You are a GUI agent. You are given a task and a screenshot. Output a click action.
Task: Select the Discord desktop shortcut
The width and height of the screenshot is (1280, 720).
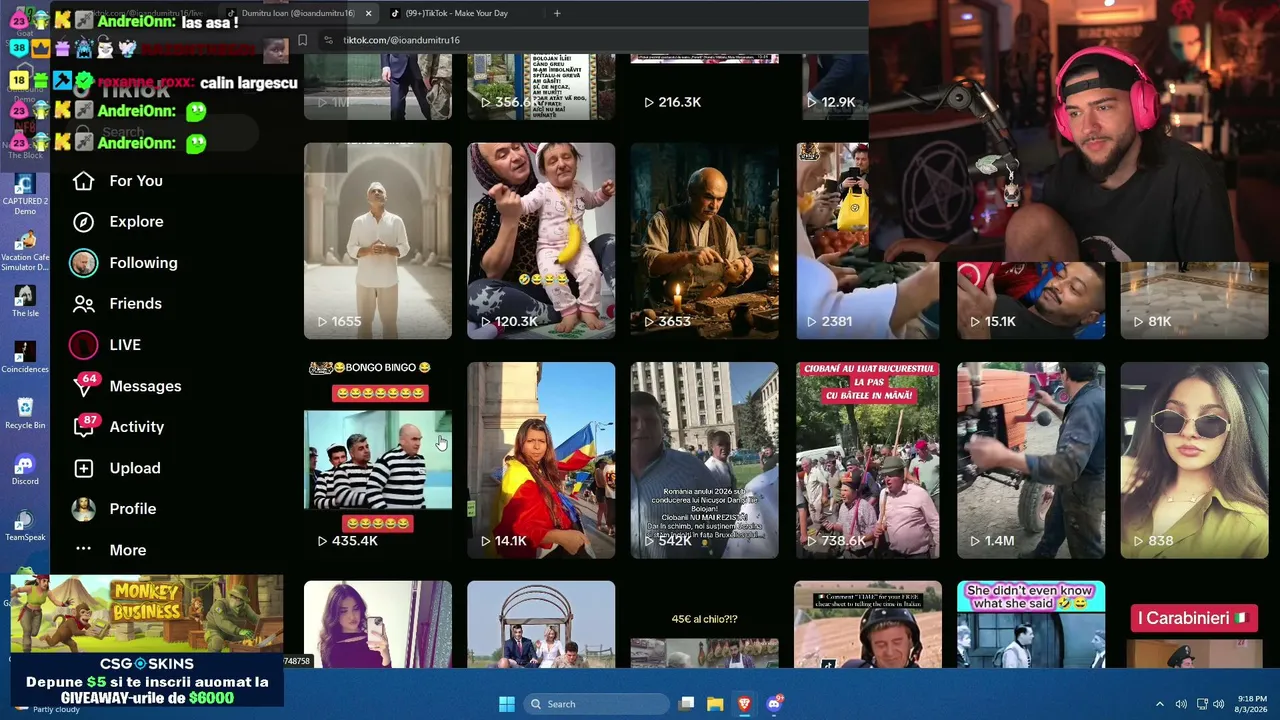coord(25,470)
